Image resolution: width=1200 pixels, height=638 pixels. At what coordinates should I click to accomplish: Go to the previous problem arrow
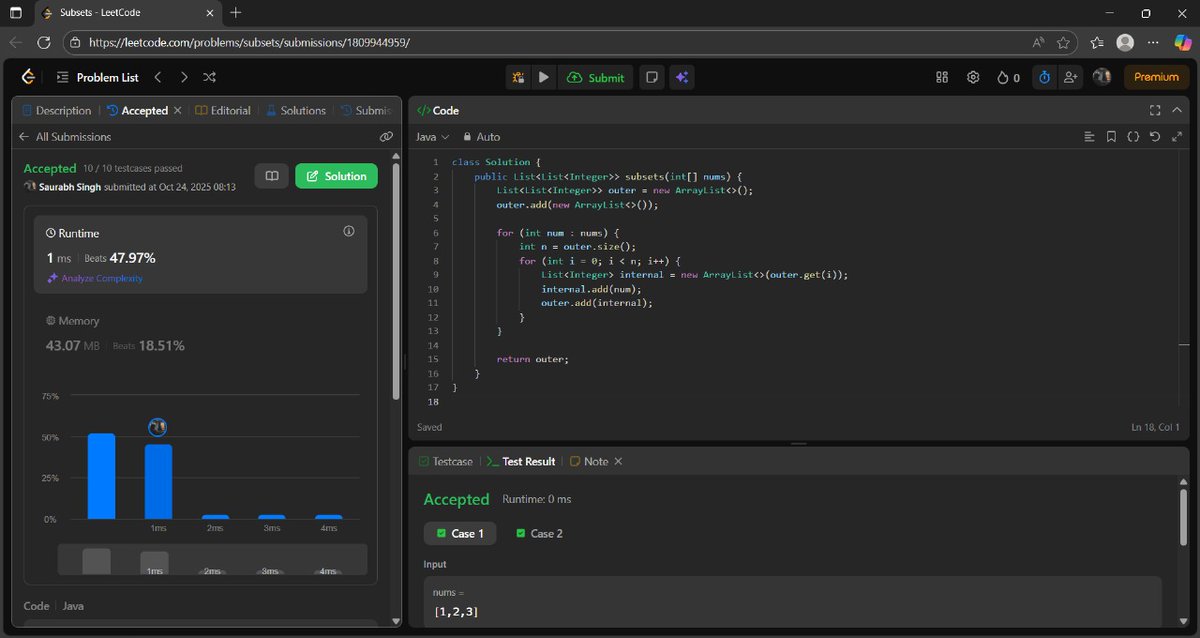point(158,77)
